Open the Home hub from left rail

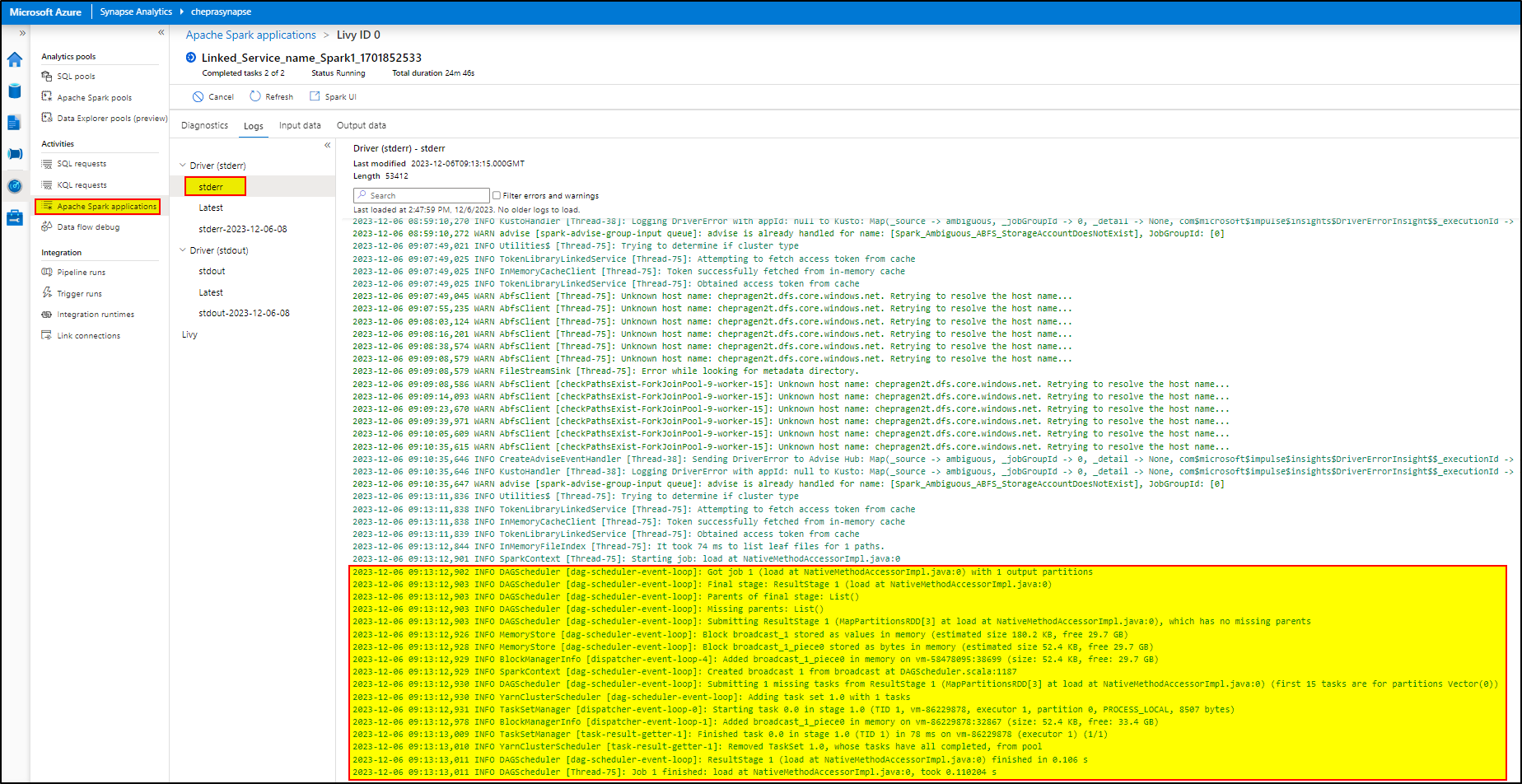(x=14, y=59)
